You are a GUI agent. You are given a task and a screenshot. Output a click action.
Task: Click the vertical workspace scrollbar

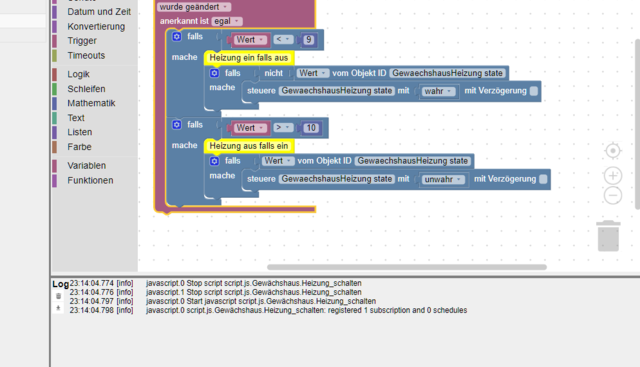(x=637, y=125)
